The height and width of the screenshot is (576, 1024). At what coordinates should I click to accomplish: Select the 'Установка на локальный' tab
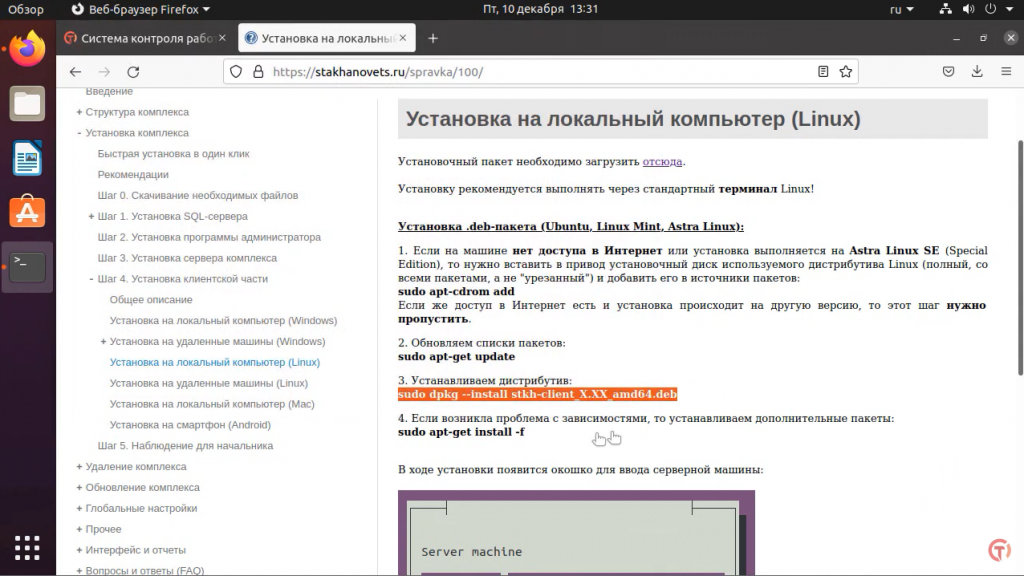(x=327, y=39)
